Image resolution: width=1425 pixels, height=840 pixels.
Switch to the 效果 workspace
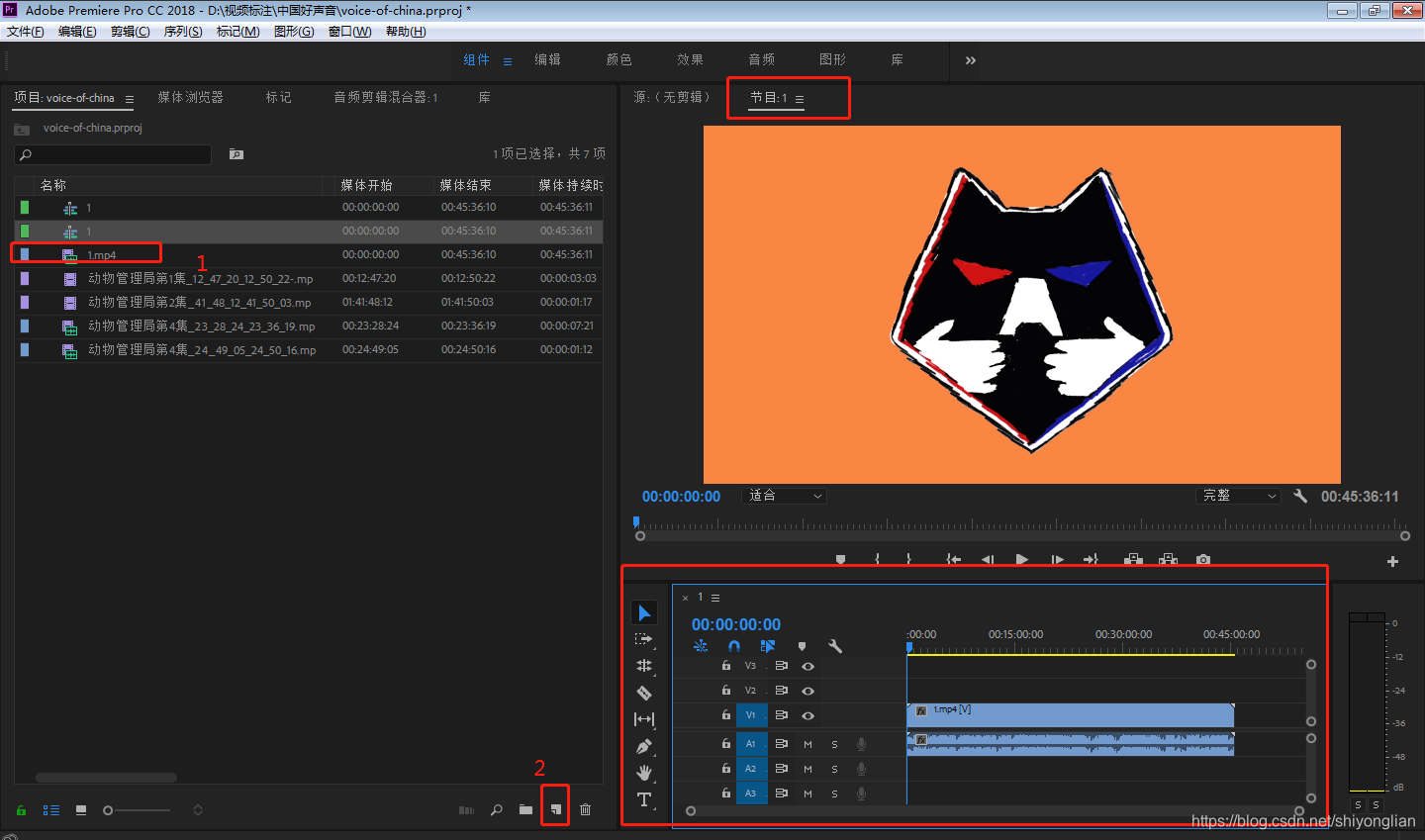[690, 59]
